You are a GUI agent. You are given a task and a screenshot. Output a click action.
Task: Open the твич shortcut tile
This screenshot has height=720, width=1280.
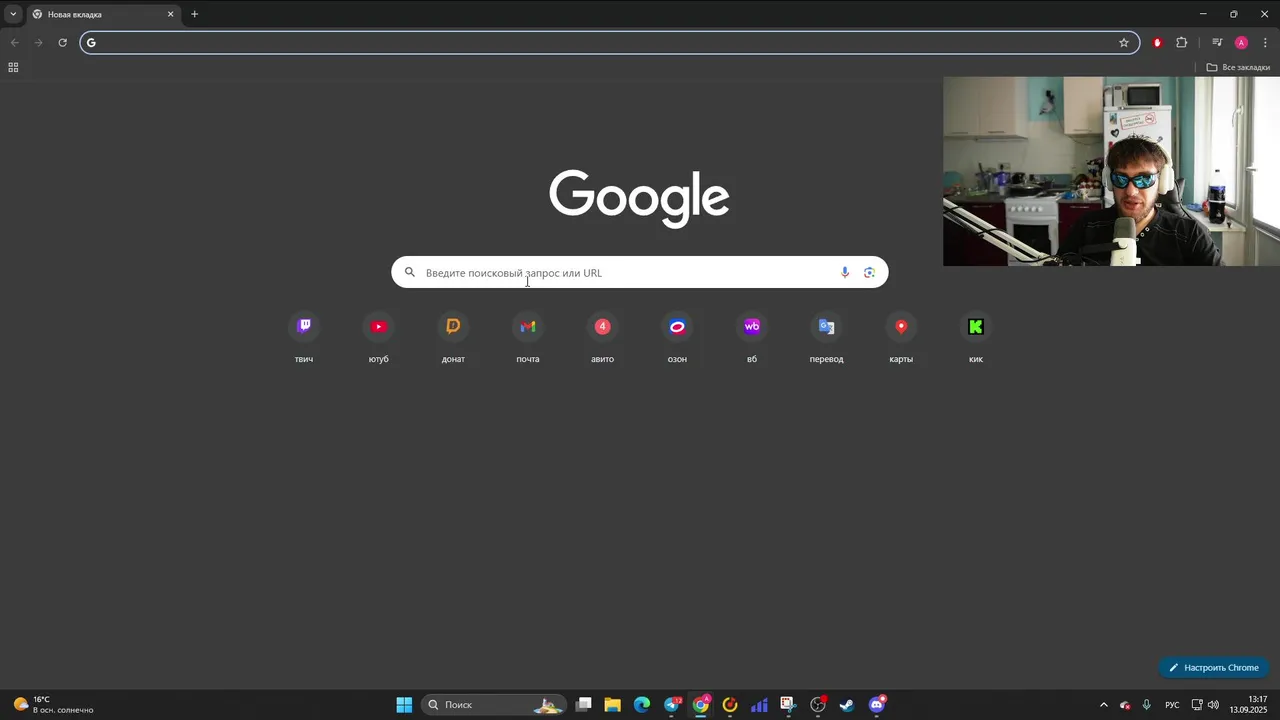point(304,337)
